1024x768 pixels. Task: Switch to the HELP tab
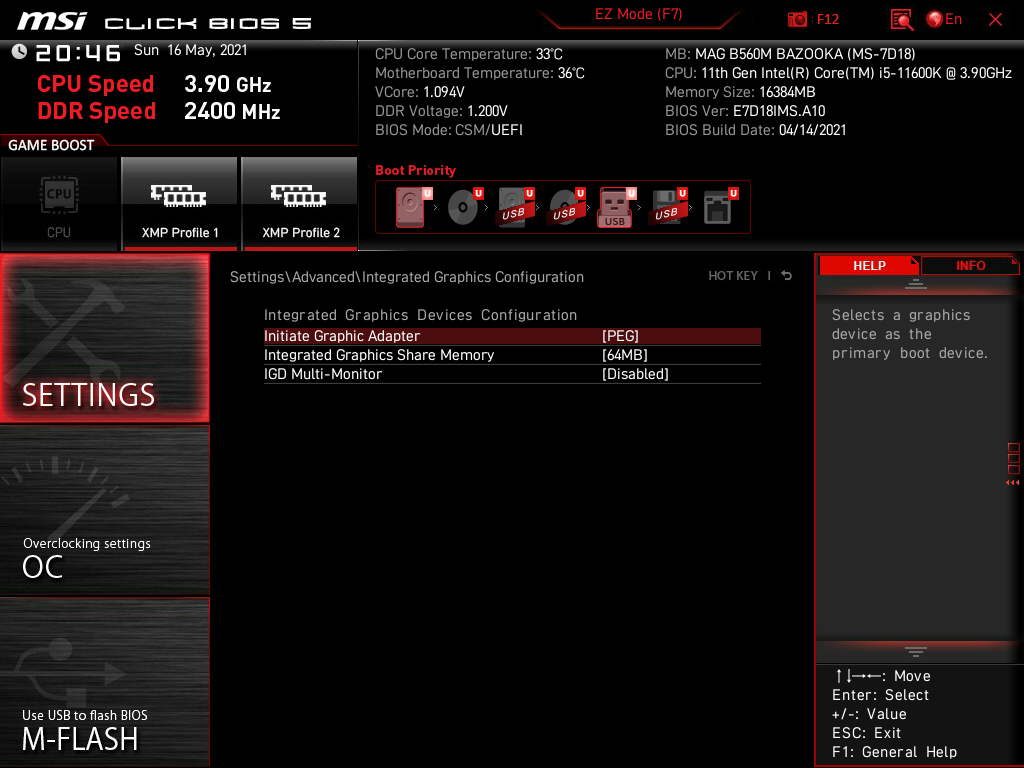[869, 265]
